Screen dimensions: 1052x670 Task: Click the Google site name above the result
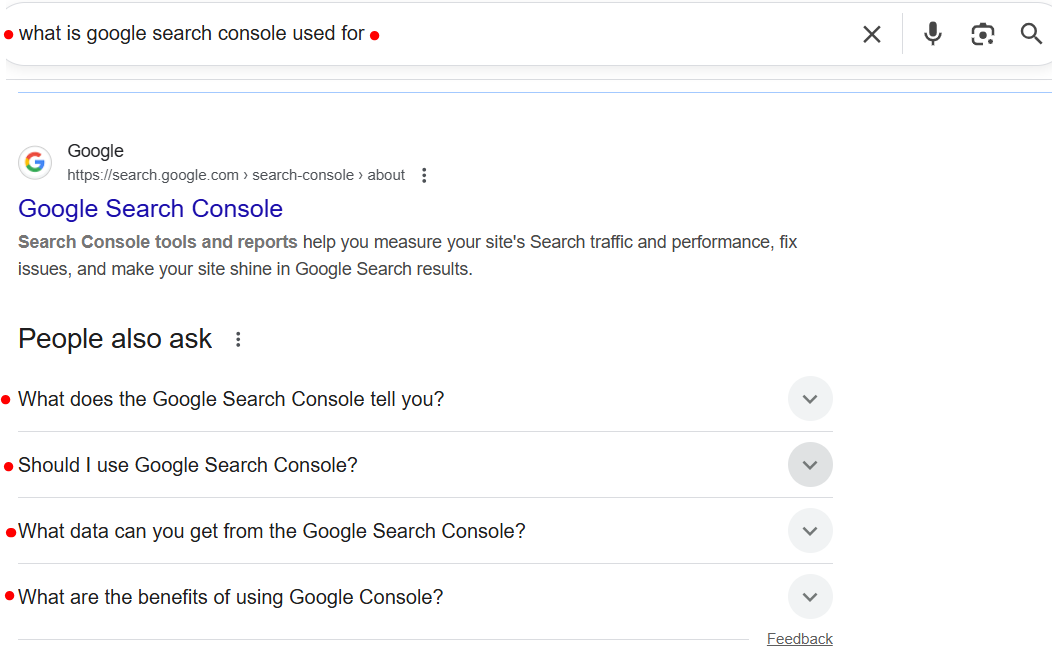pos(95,150)
